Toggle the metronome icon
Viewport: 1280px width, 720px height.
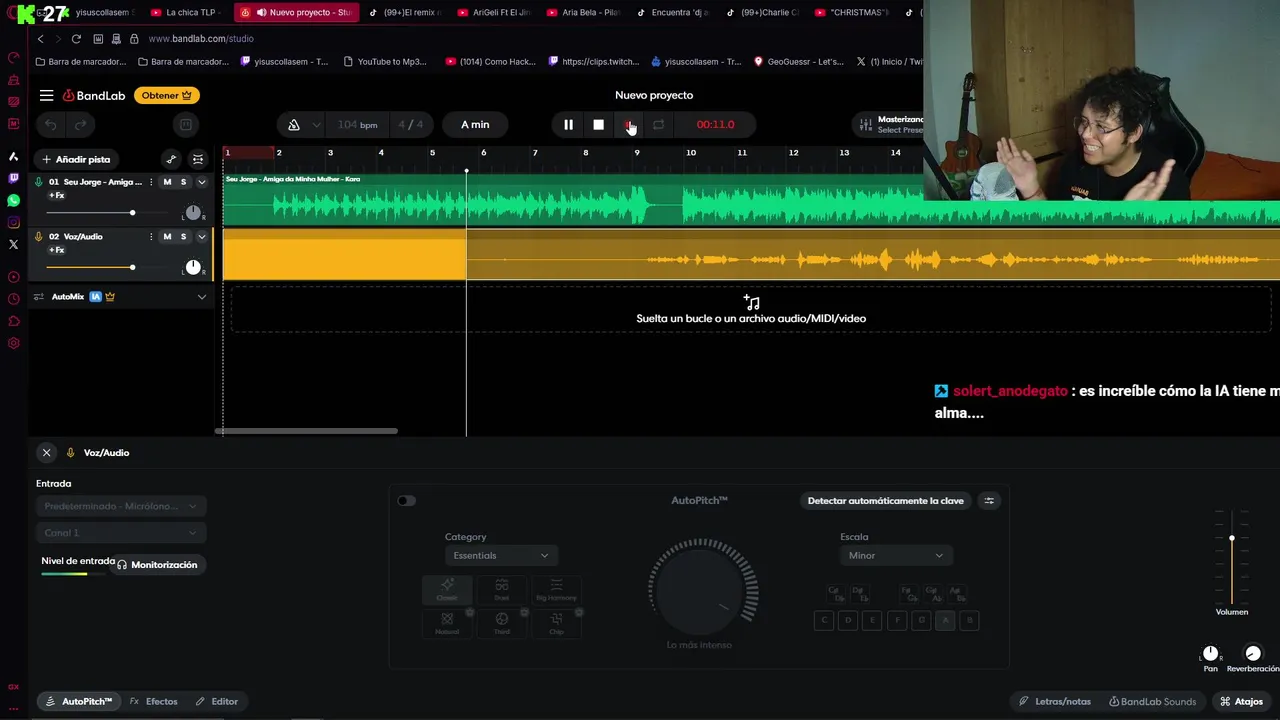(x=294, y=125)
